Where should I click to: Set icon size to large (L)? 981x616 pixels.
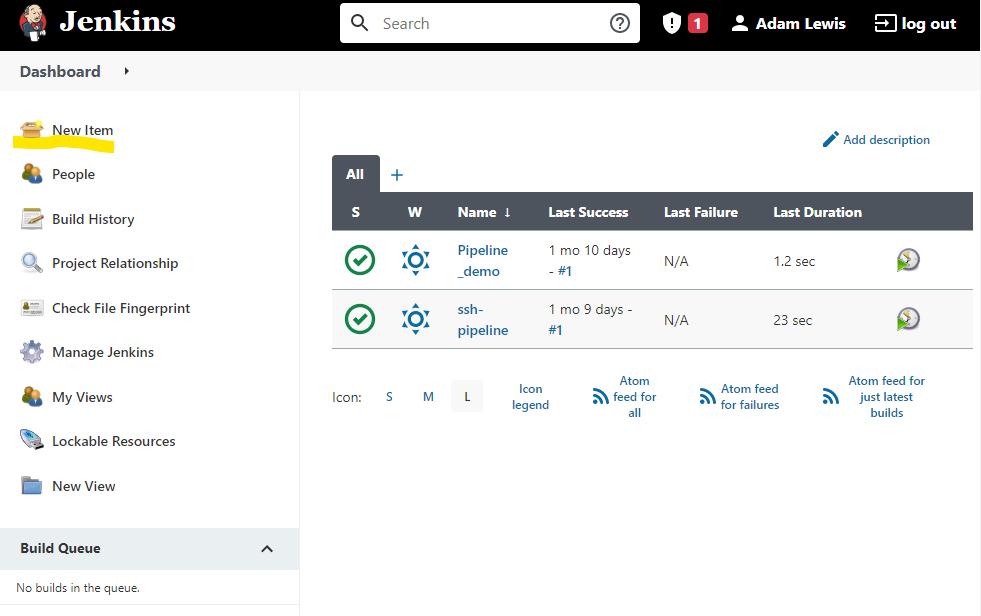467,396
